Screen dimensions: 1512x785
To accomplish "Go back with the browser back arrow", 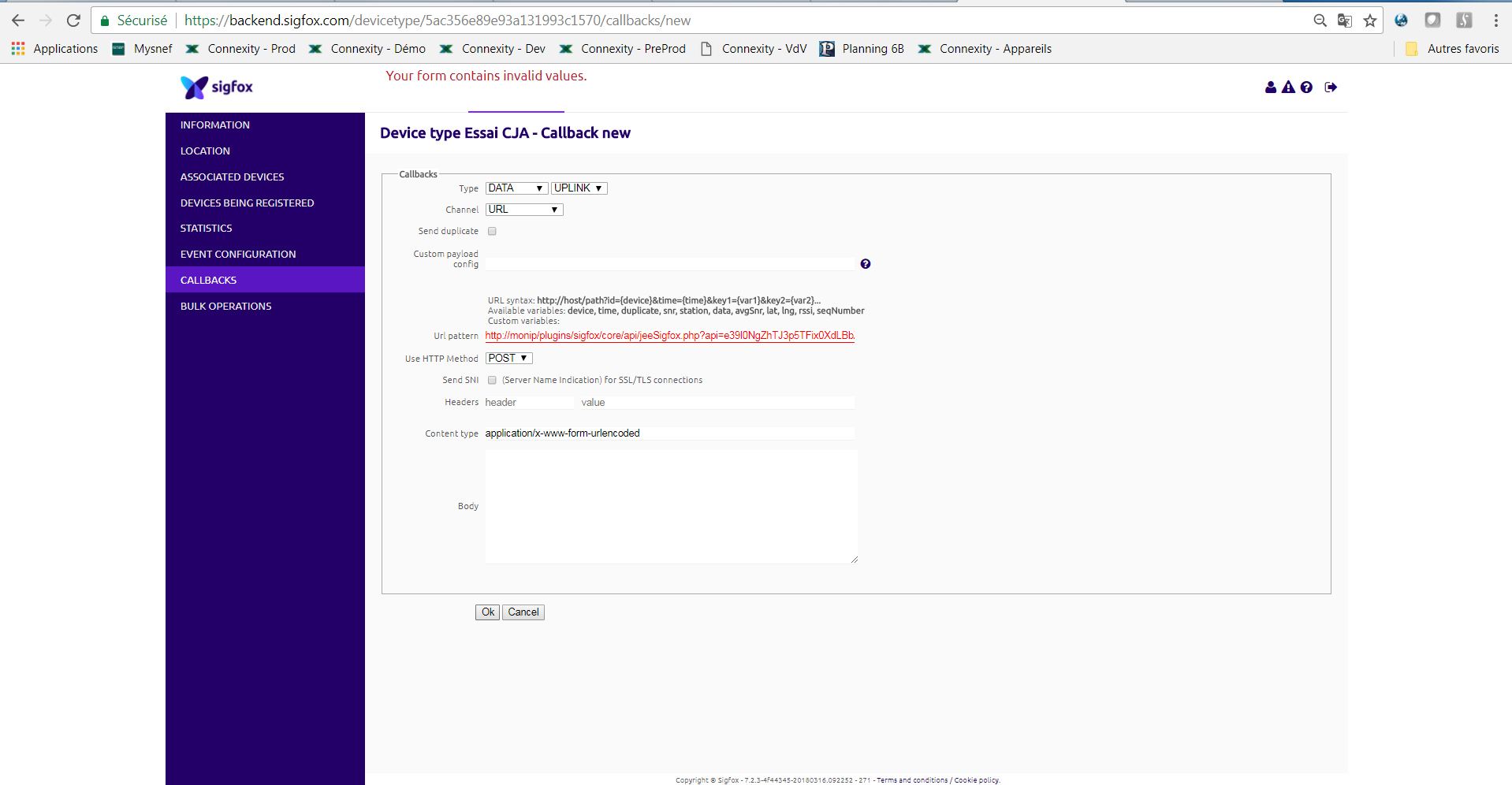I will [x=18, y=20].
